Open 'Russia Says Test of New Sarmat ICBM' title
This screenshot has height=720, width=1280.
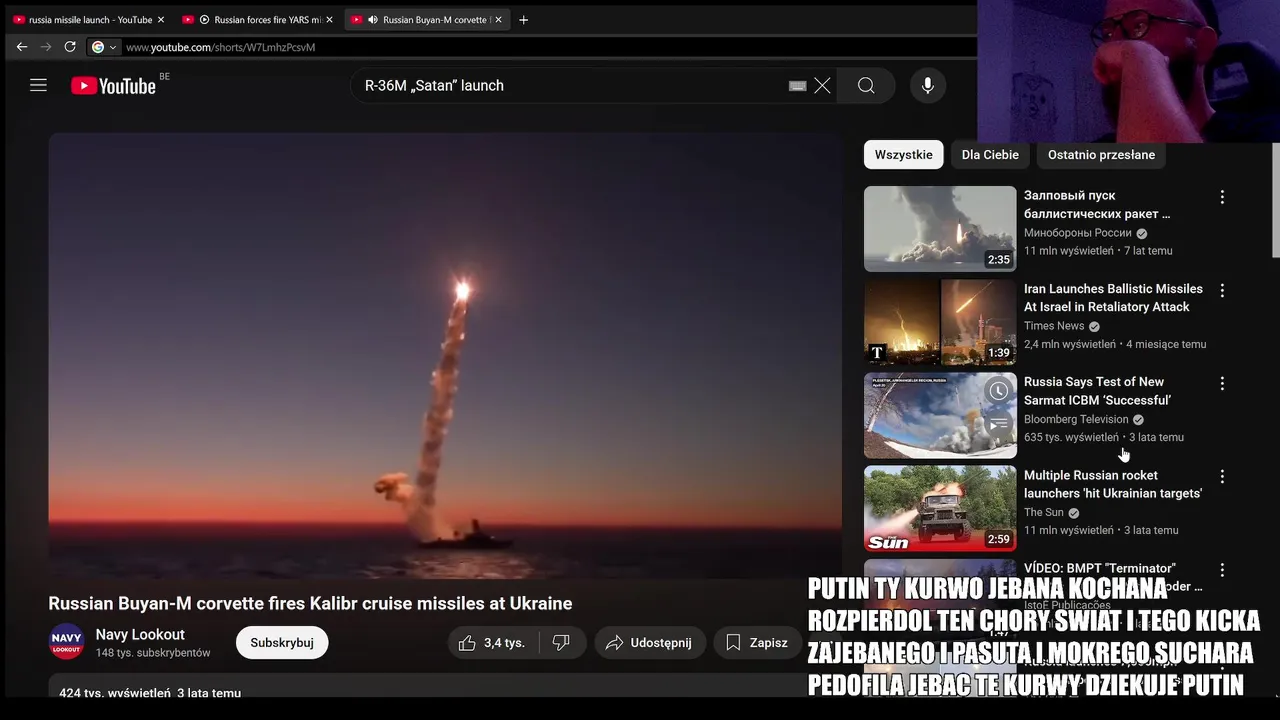click(x=1097, y=391)
